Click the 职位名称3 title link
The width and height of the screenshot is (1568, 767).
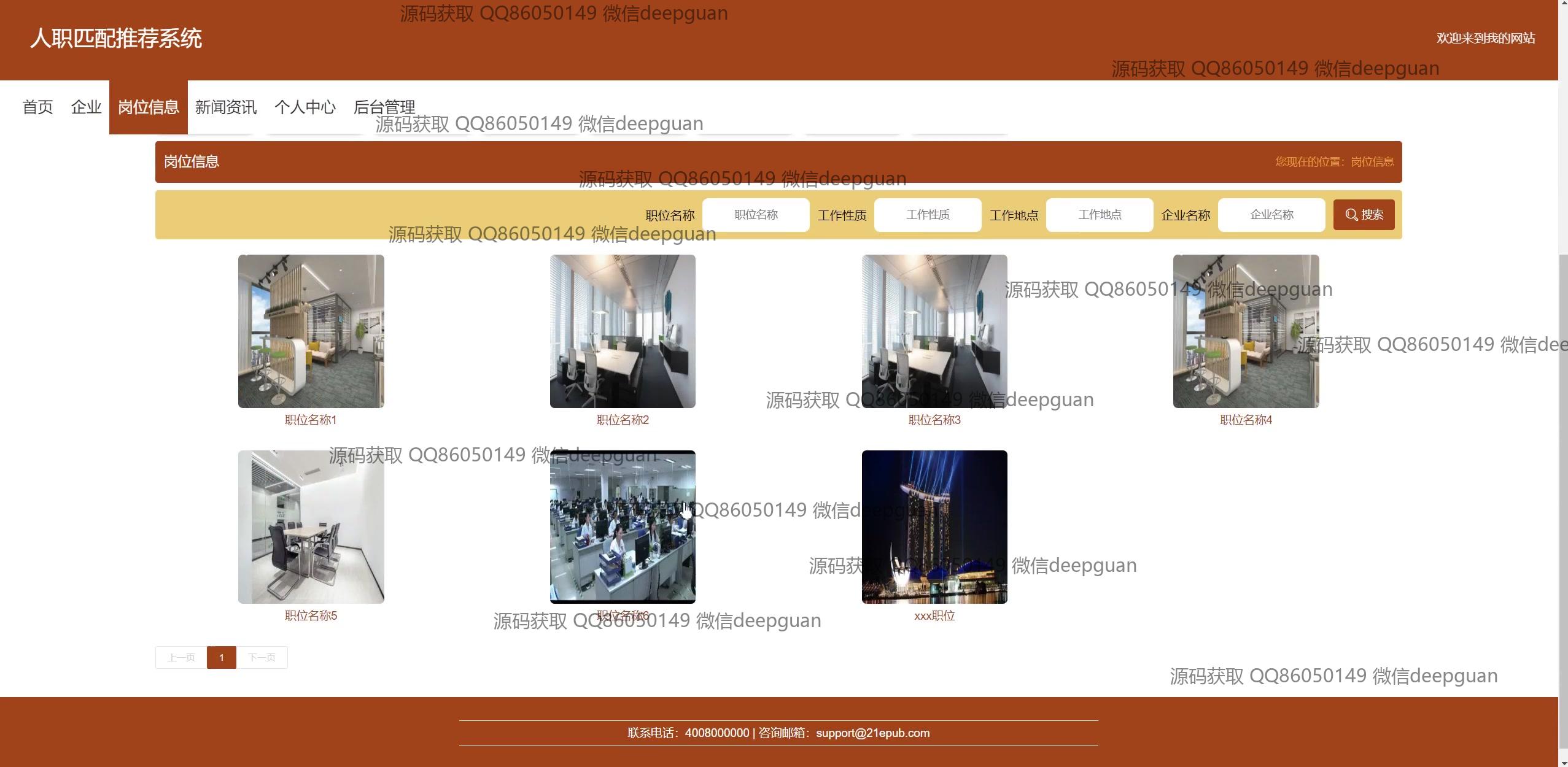click(934, 420)
